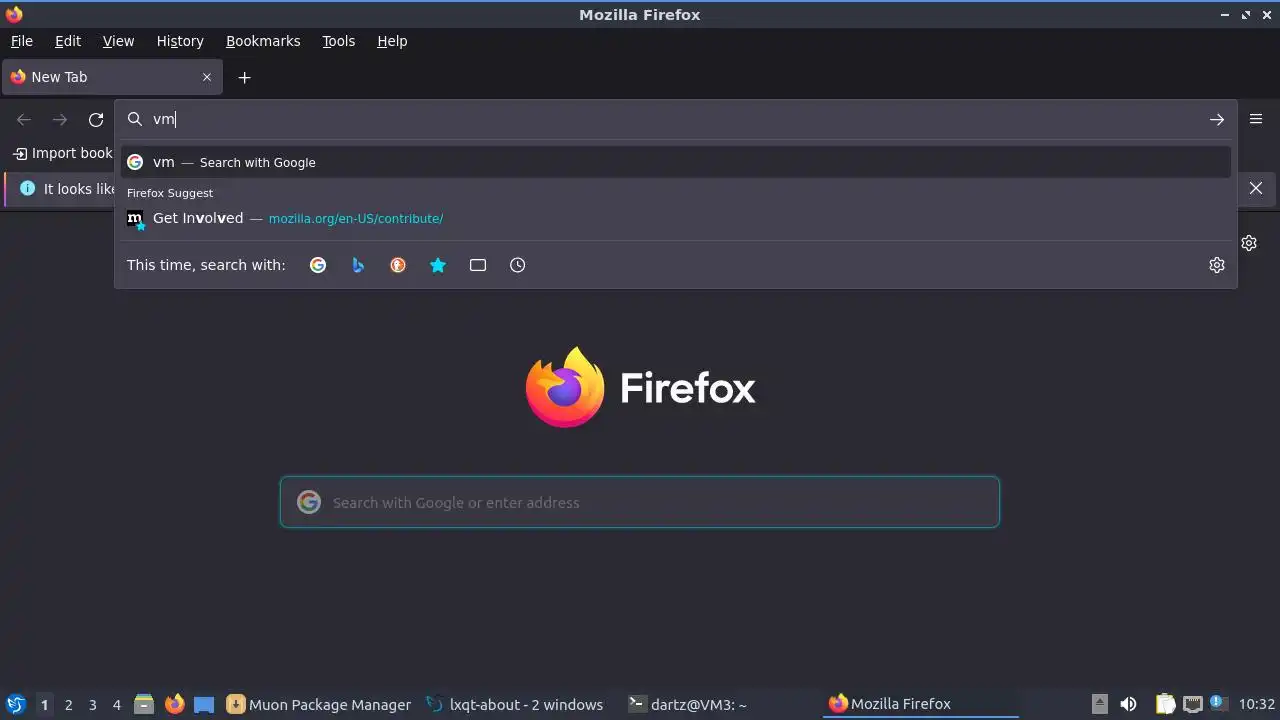The width and height of the screenshot is (1280, 720).
Task: Switch to the Muon Package Manager window
Action: click(319, 704)
